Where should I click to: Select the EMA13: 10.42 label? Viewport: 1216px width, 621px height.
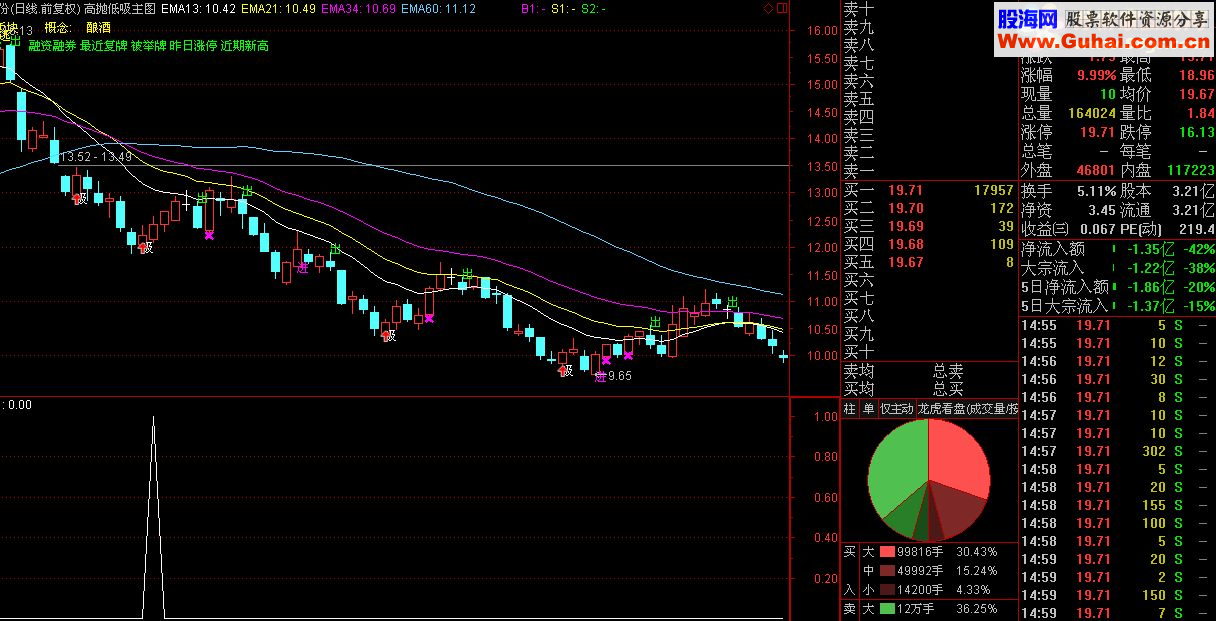click(x=198, y=8)
